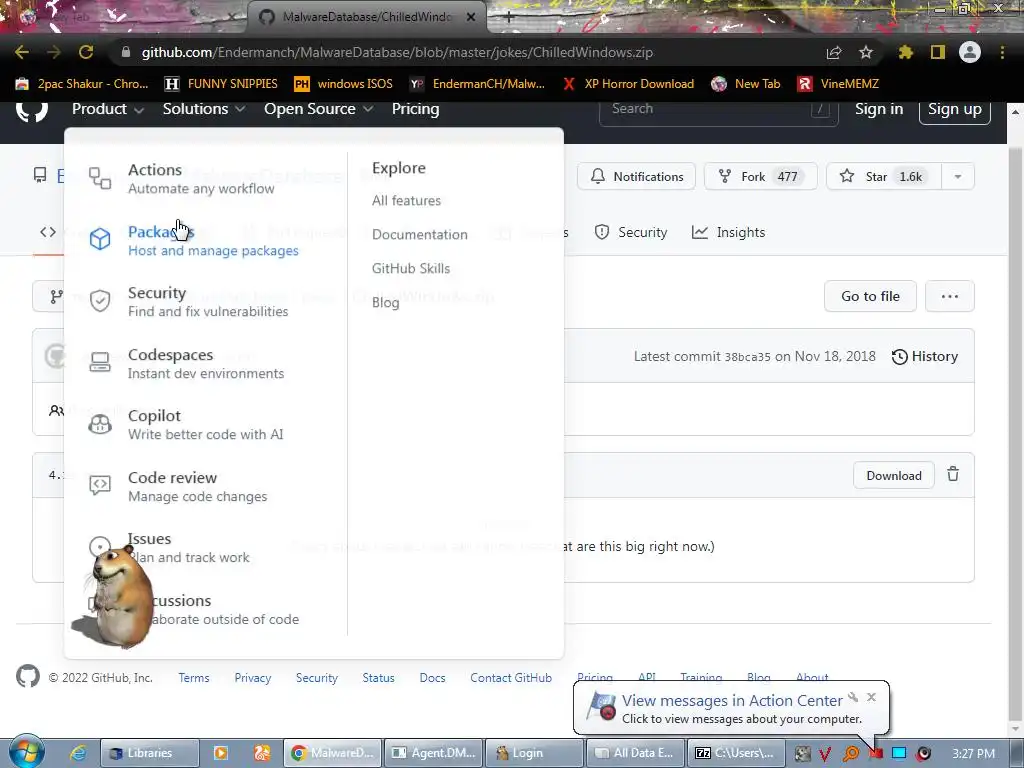This screenshot has width=1024, height=768.
Task: Bookmark this page with the star icon
Action: (x=866, y=52)
